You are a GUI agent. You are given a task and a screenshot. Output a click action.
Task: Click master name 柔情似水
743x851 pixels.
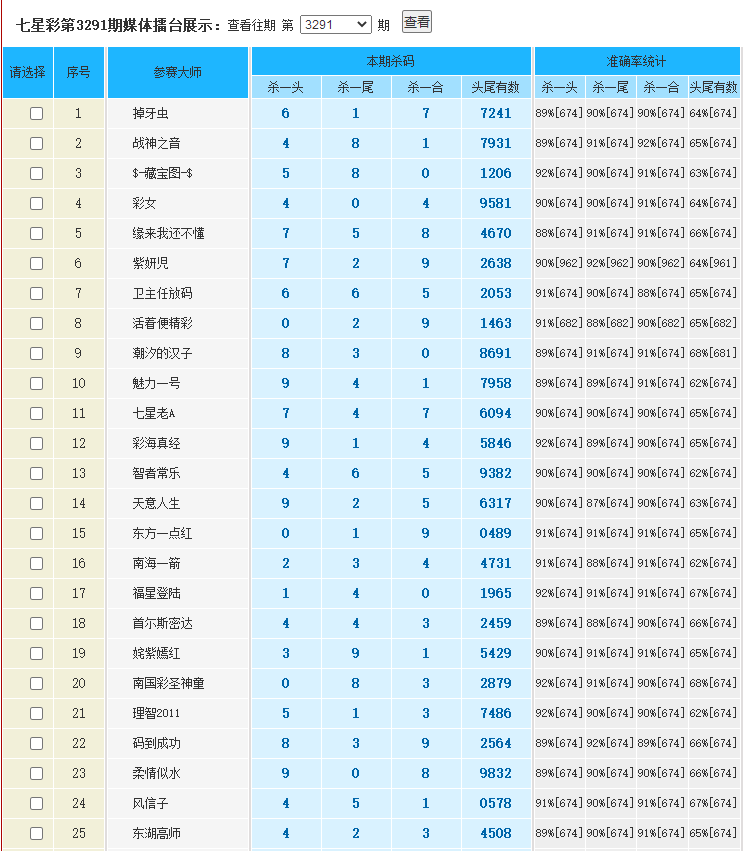point(156,774)
